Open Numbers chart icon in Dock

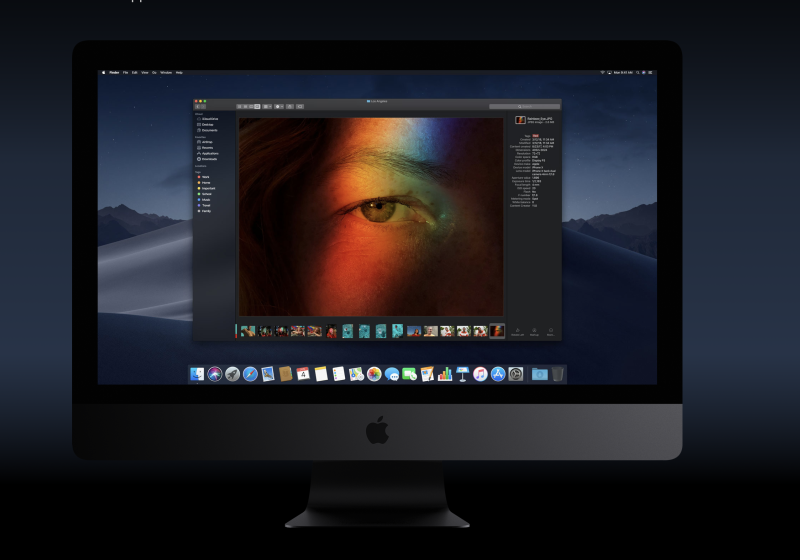coord(445,374)
